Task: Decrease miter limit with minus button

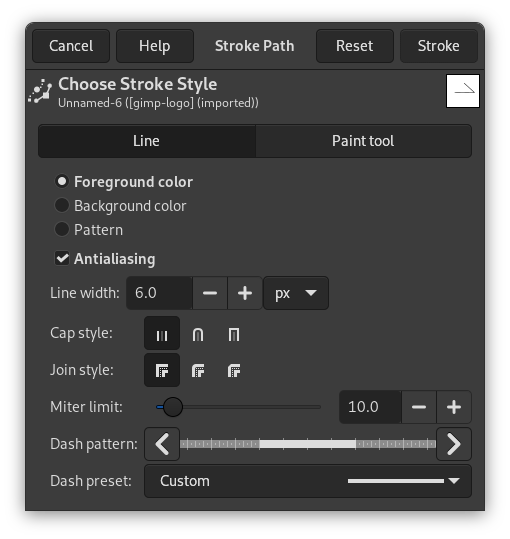Action: [419, 407]
